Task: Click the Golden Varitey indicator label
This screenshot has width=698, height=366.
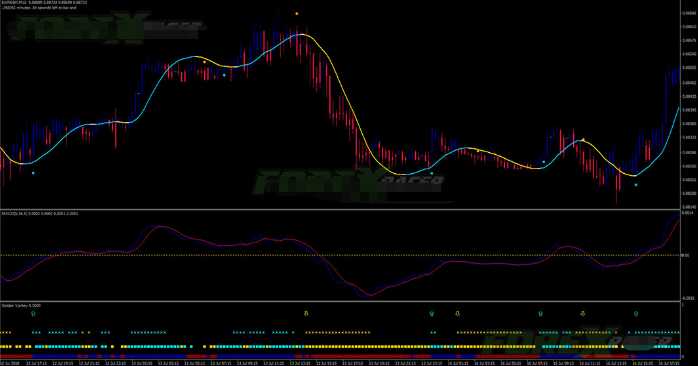Action: tap(21, 305)
